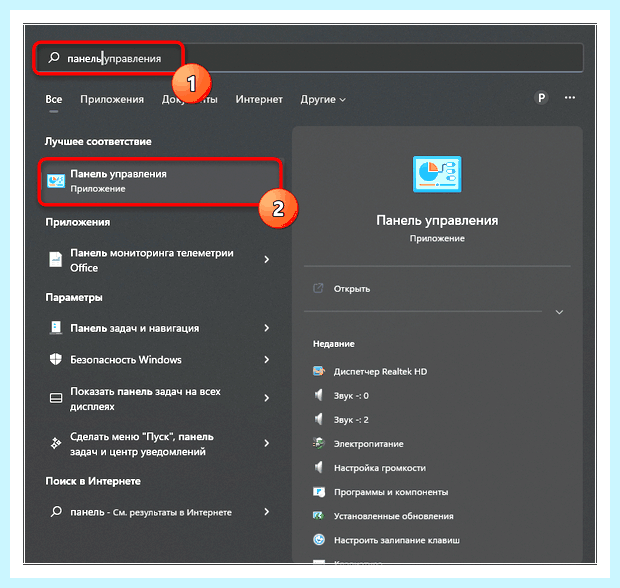The height and width of the screenshot is (588, 620).
Task: Click the show taskbar on all displays icon
Action: [56, 398]
